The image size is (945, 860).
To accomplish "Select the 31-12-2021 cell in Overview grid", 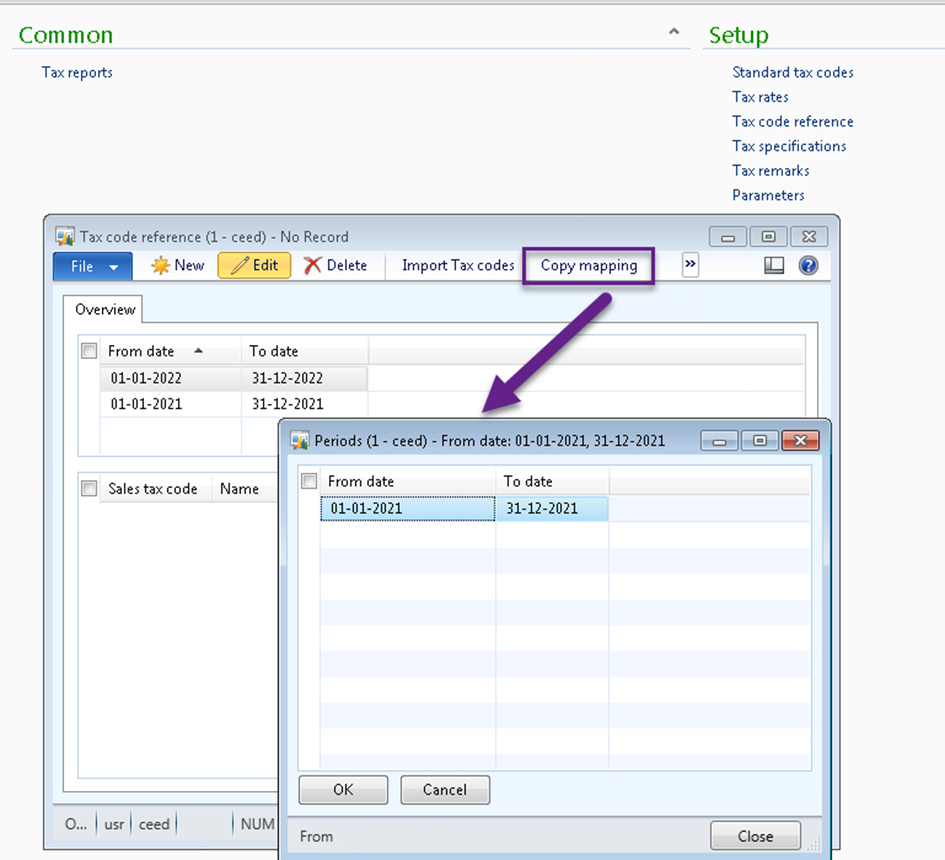I will (x=304, y=404).
